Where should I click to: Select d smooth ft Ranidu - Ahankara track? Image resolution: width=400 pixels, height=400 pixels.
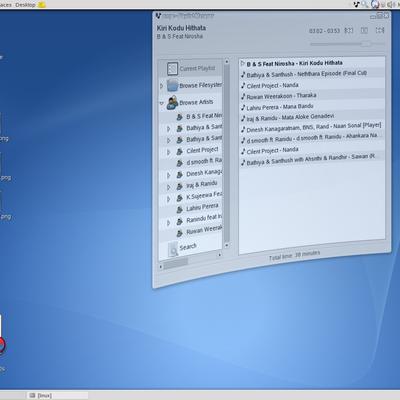tap(312, 138)
